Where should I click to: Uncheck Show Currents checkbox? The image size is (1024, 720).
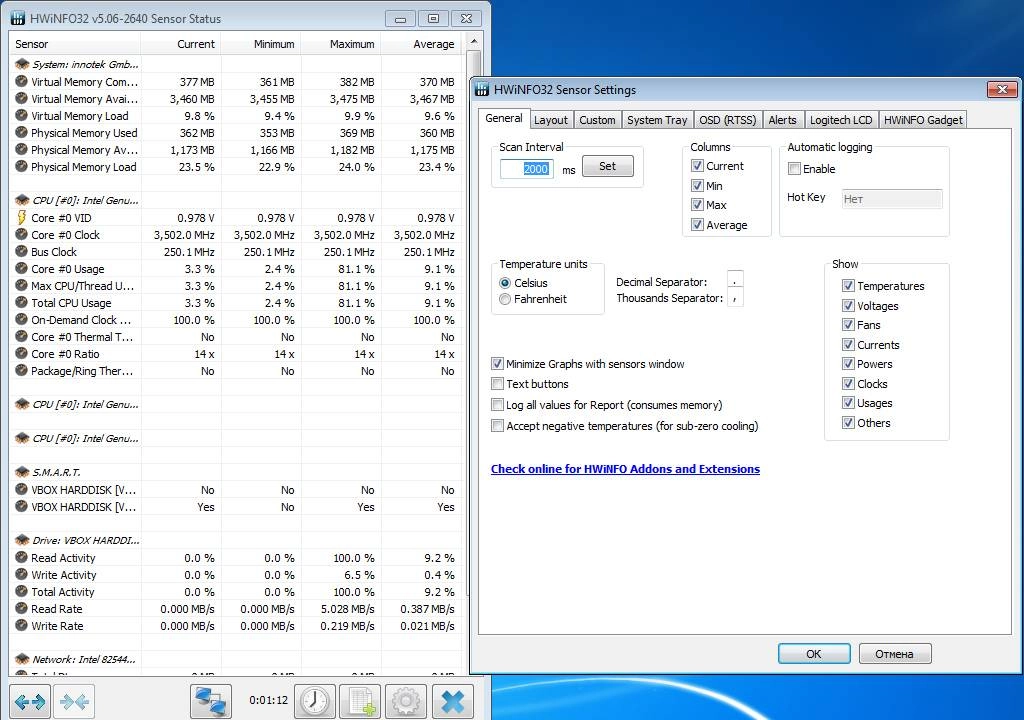point(848,344)
